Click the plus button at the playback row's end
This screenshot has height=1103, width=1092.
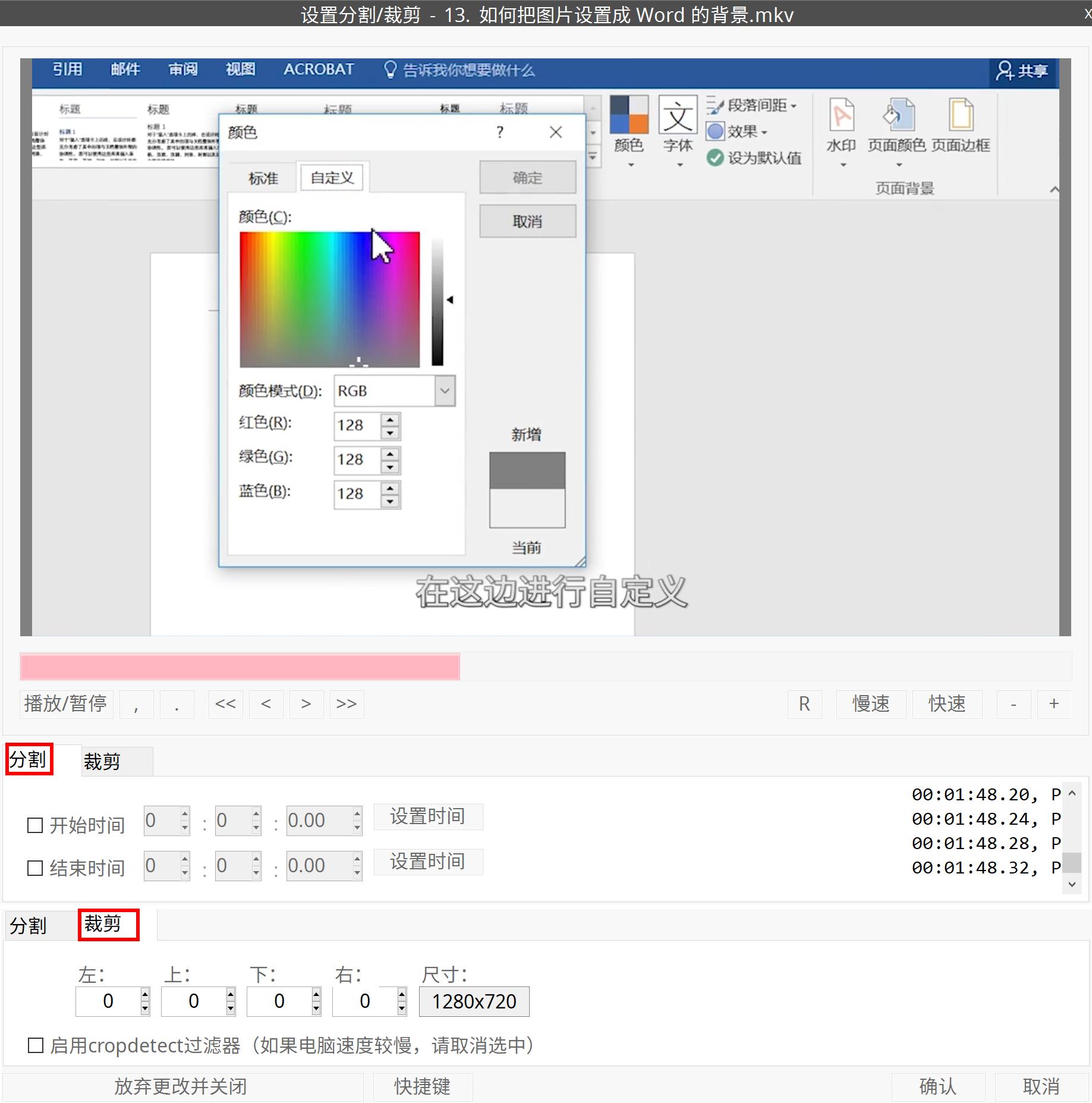coord(1054,704)
